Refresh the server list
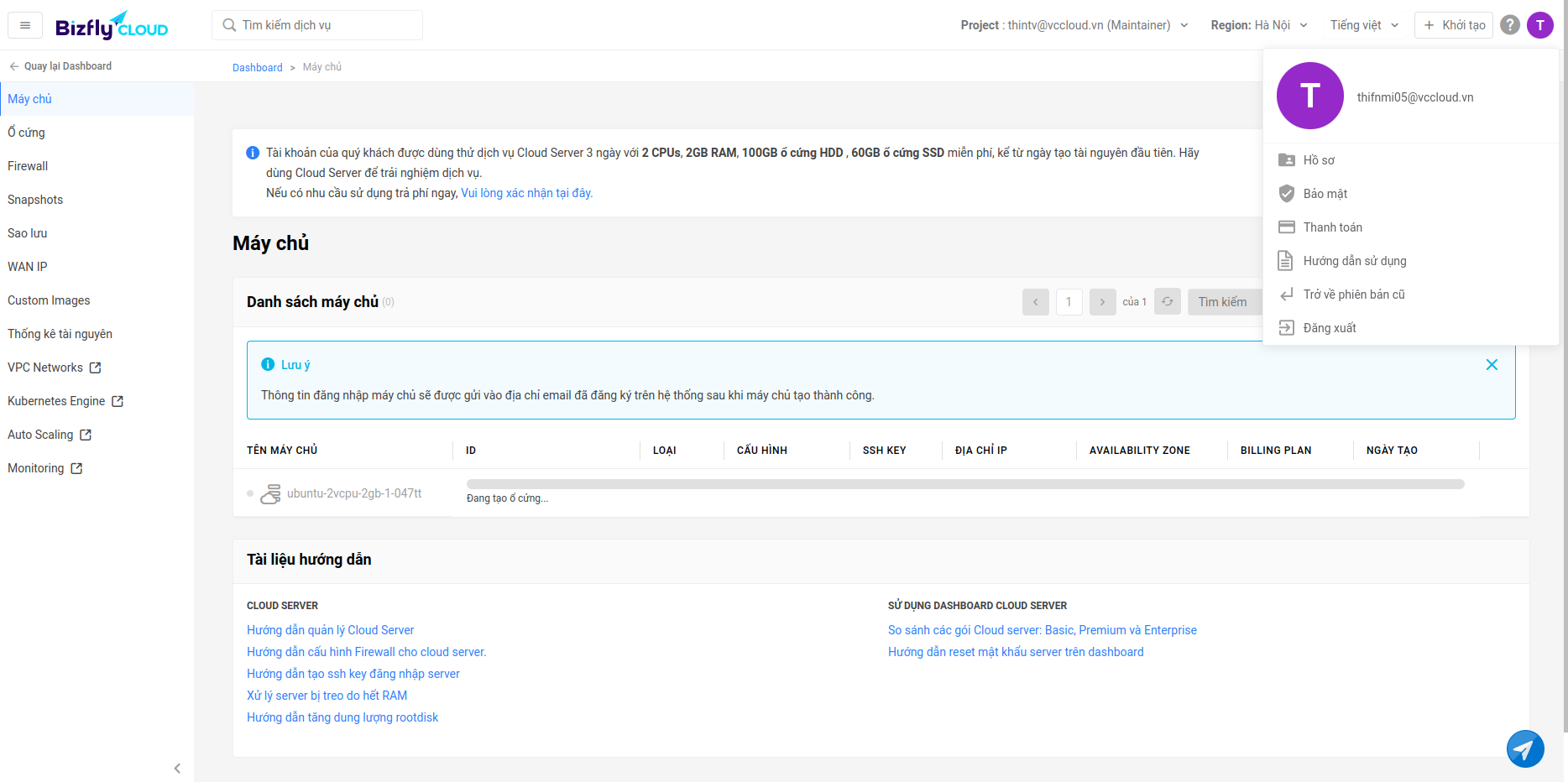1568x782 pixels. point(1168,301)
